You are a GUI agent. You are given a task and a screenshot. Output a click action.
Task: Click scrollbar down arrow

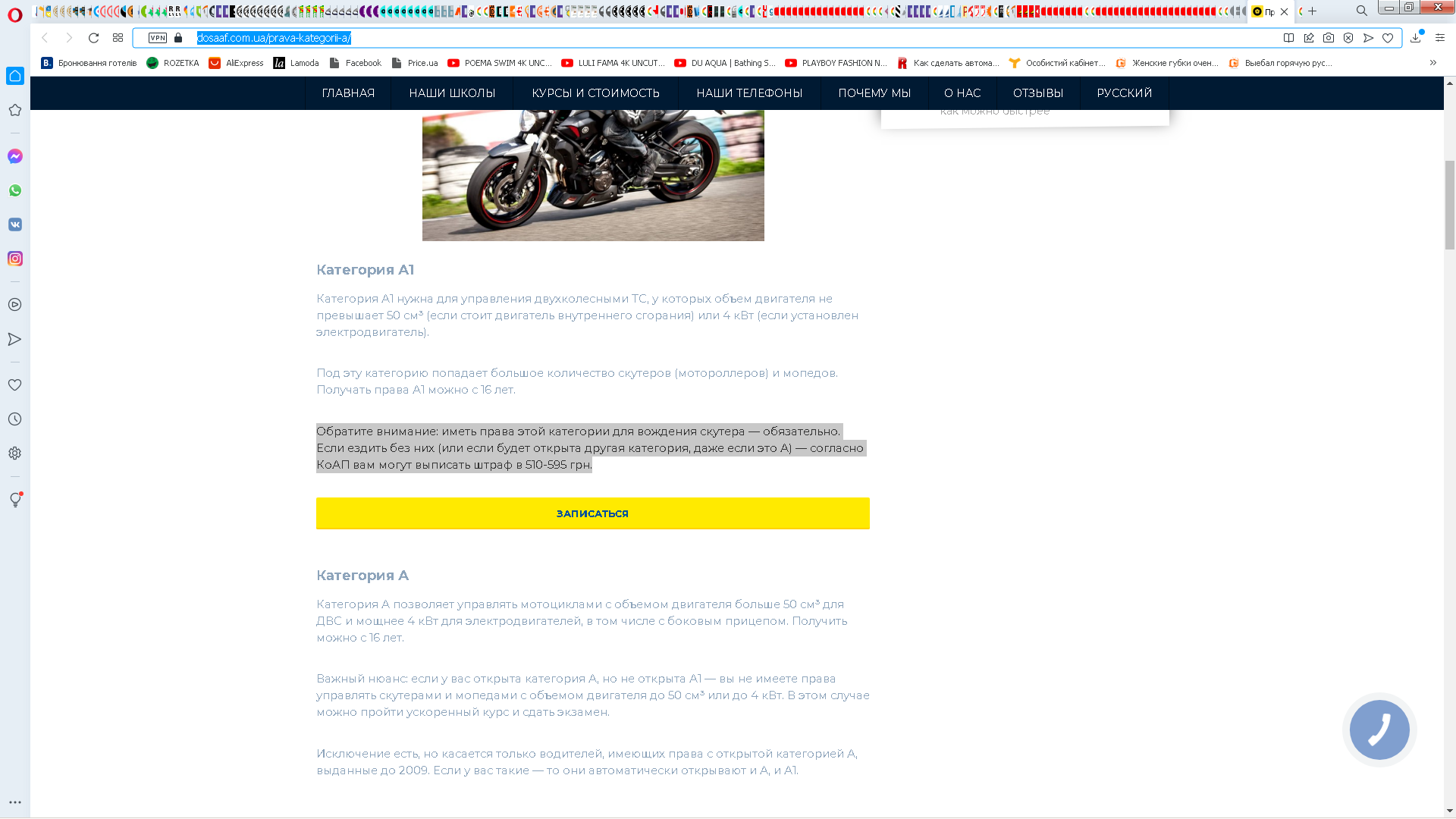pos(1450,811)
